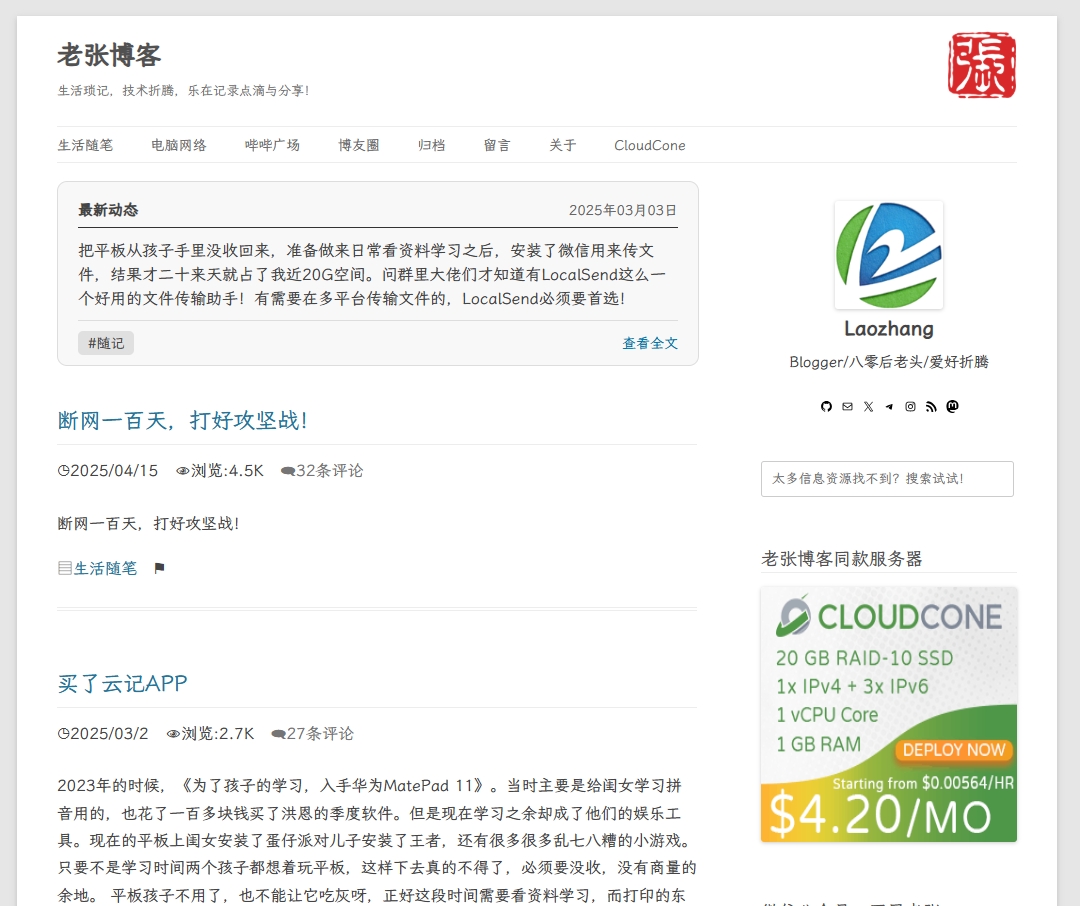
Task: Click the 查看全文 link in 最新动态
Action: [x=650, y=343]
